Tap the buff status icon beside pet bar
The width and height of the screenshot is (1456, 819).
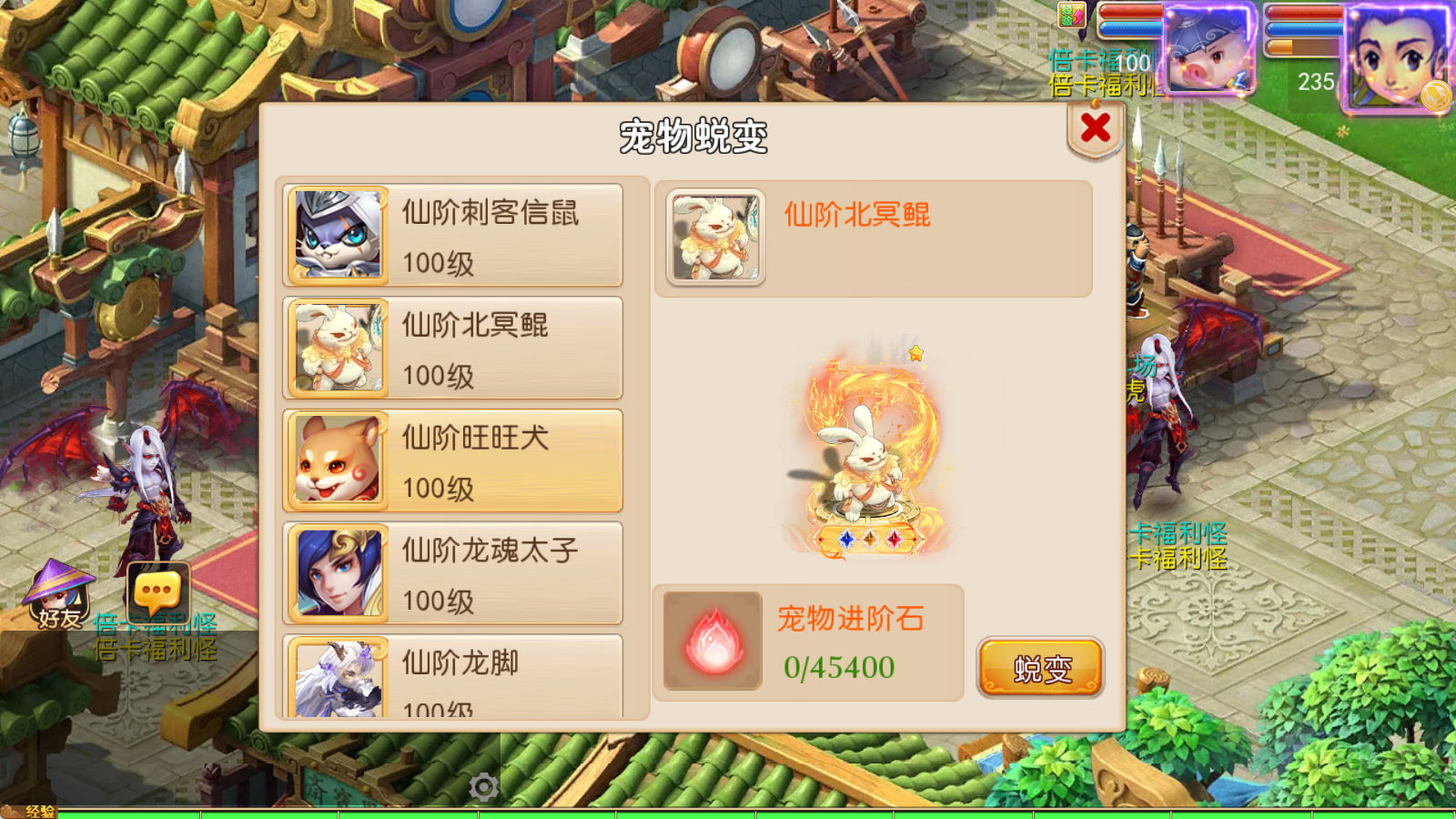point(1071,15)
